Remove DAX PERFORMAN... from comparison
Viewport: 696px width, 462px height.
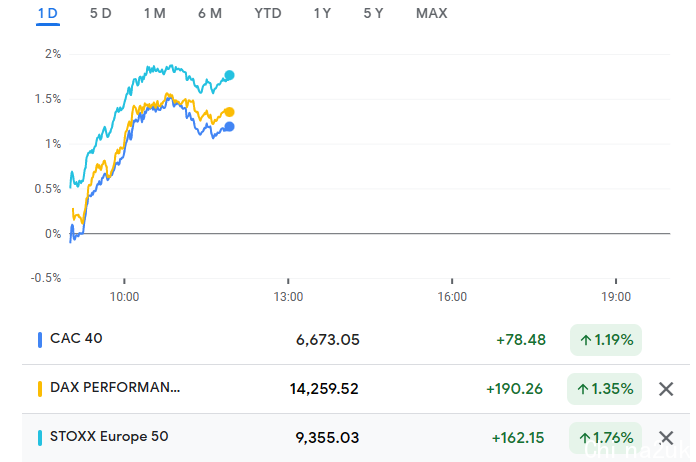[666, 389]
